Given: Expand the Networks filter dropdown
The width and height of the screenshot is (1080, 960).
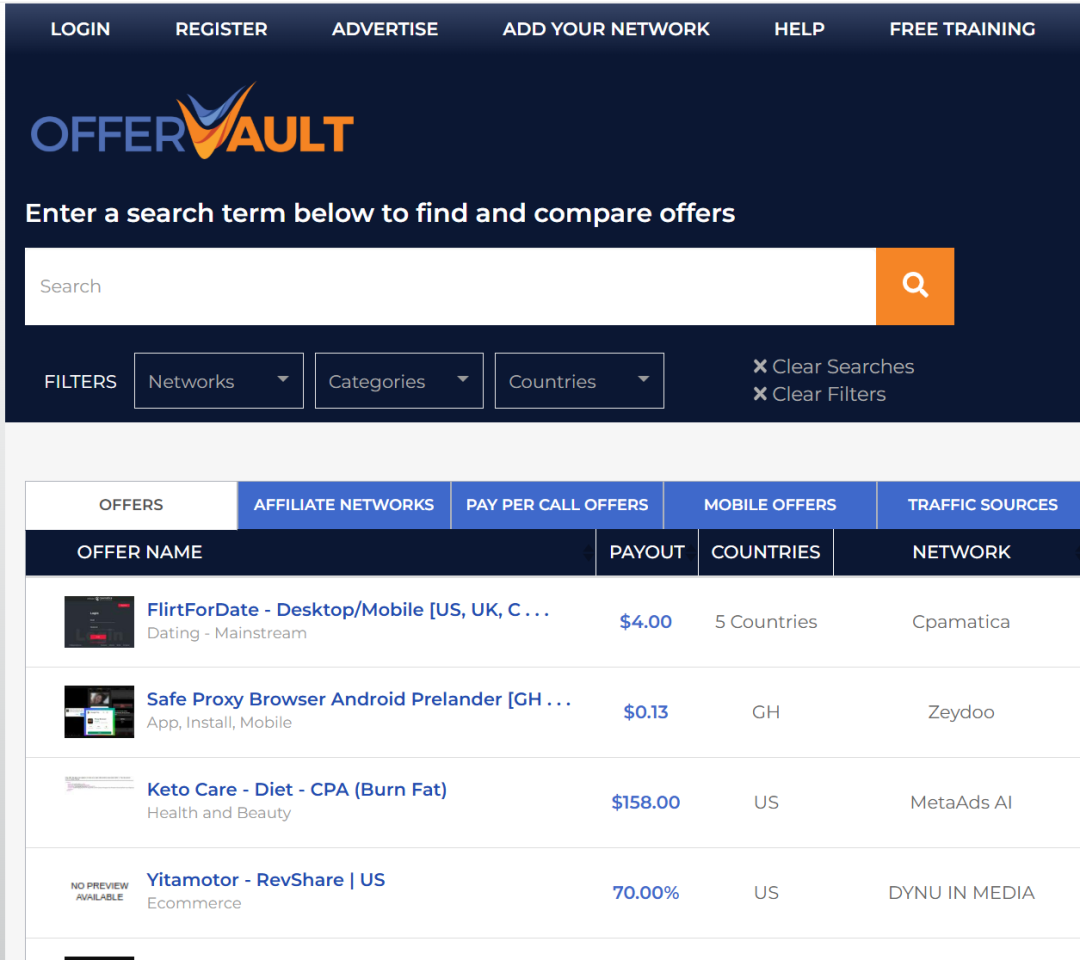Looking at the screenshot, I should tap(218, 381).
